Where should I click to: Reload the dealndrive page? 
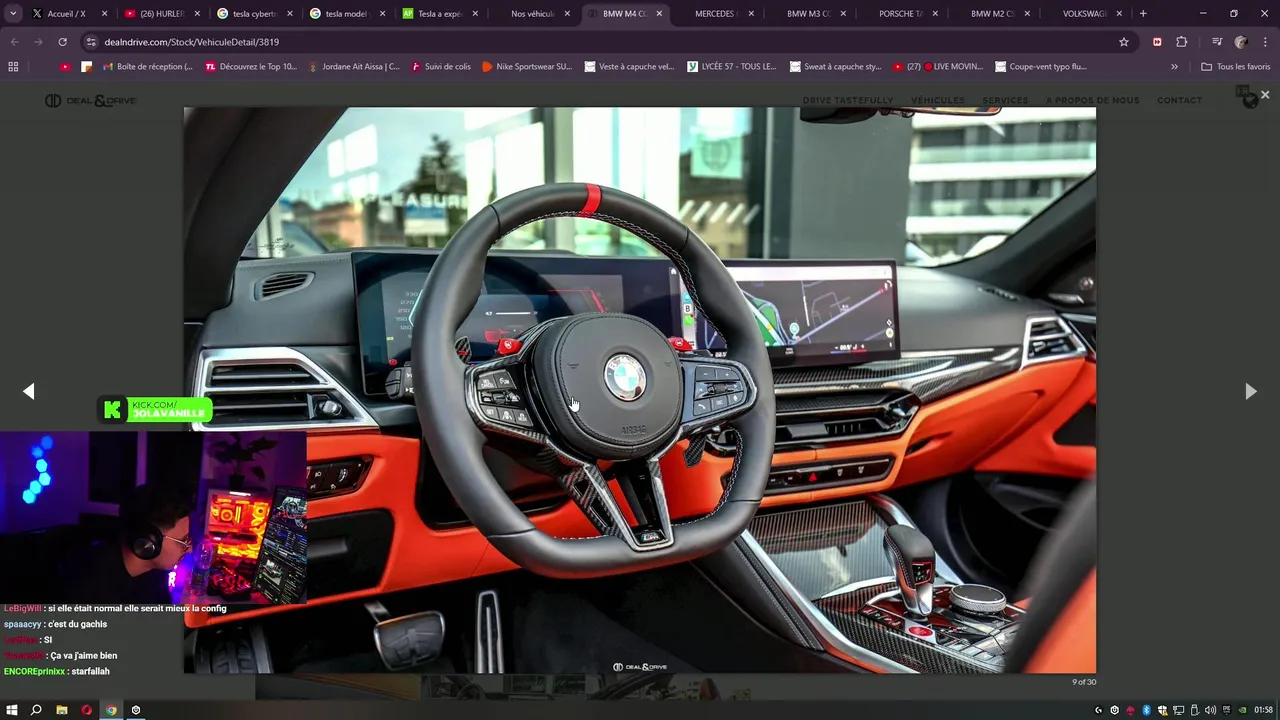(x=62, y=42)
